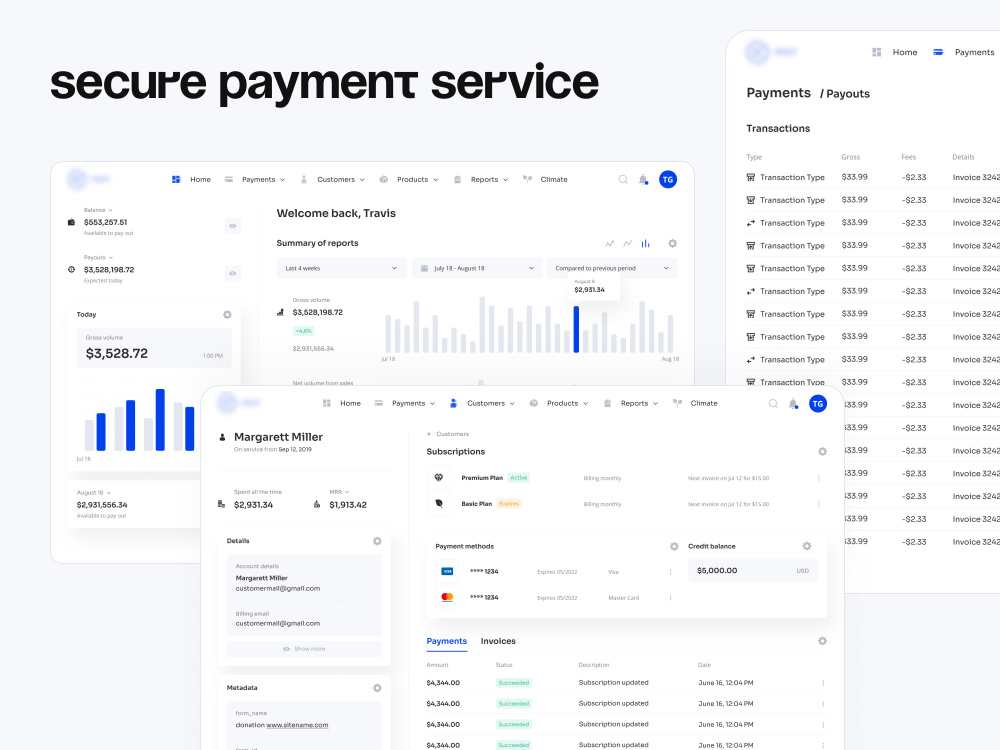The height and width of the screenshot is (750, 1000).
Task: Click Fees column header in Transactions
Action: point(908,157)
